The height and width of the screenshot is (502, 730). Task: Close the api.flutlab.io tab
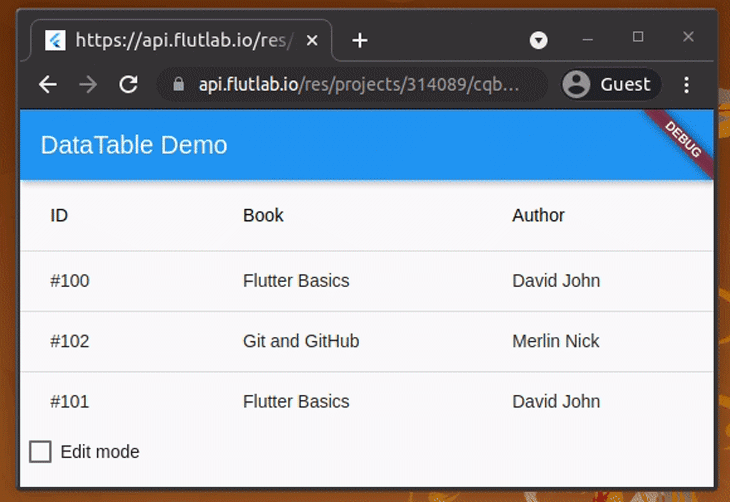click(x=312, y=41)
